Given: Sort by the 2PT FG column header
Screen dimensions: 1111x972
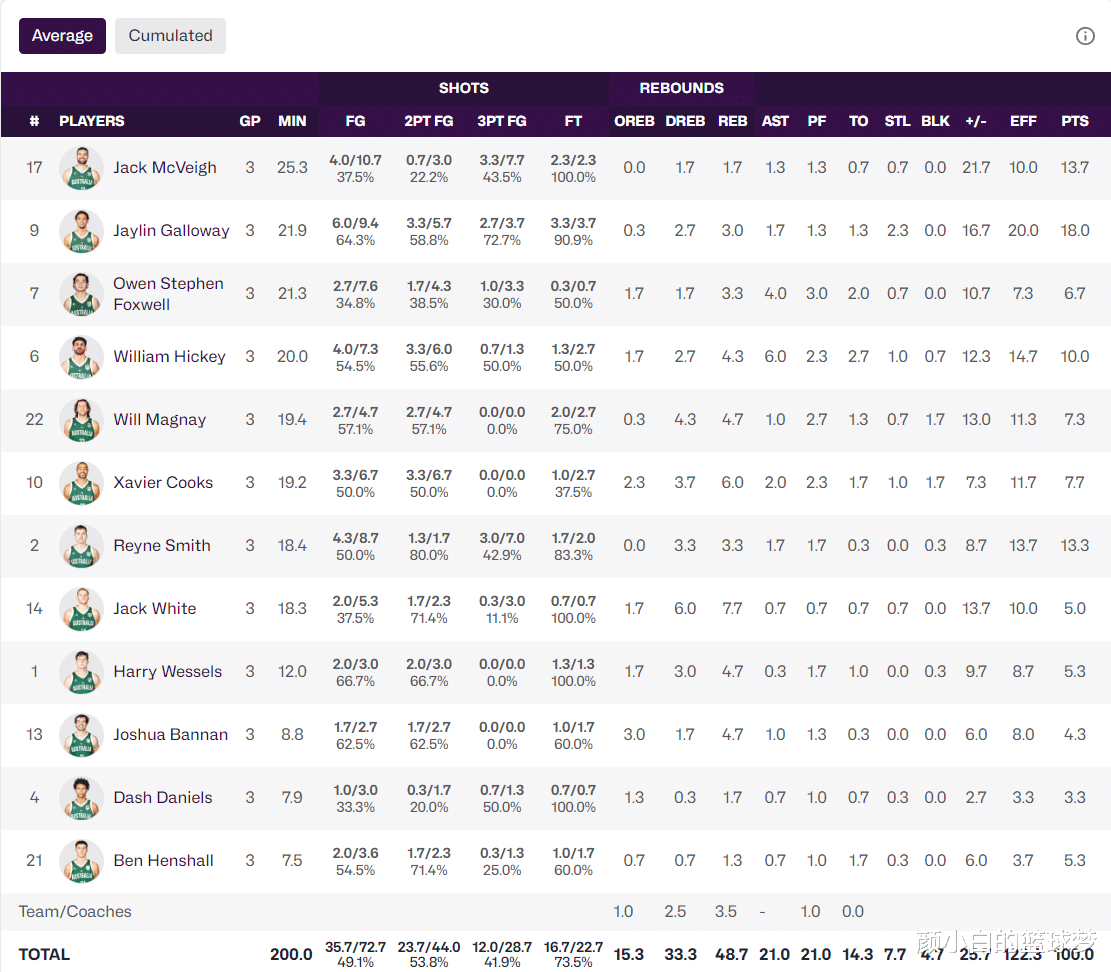Looking at the screenshot, I should point(429,121).
